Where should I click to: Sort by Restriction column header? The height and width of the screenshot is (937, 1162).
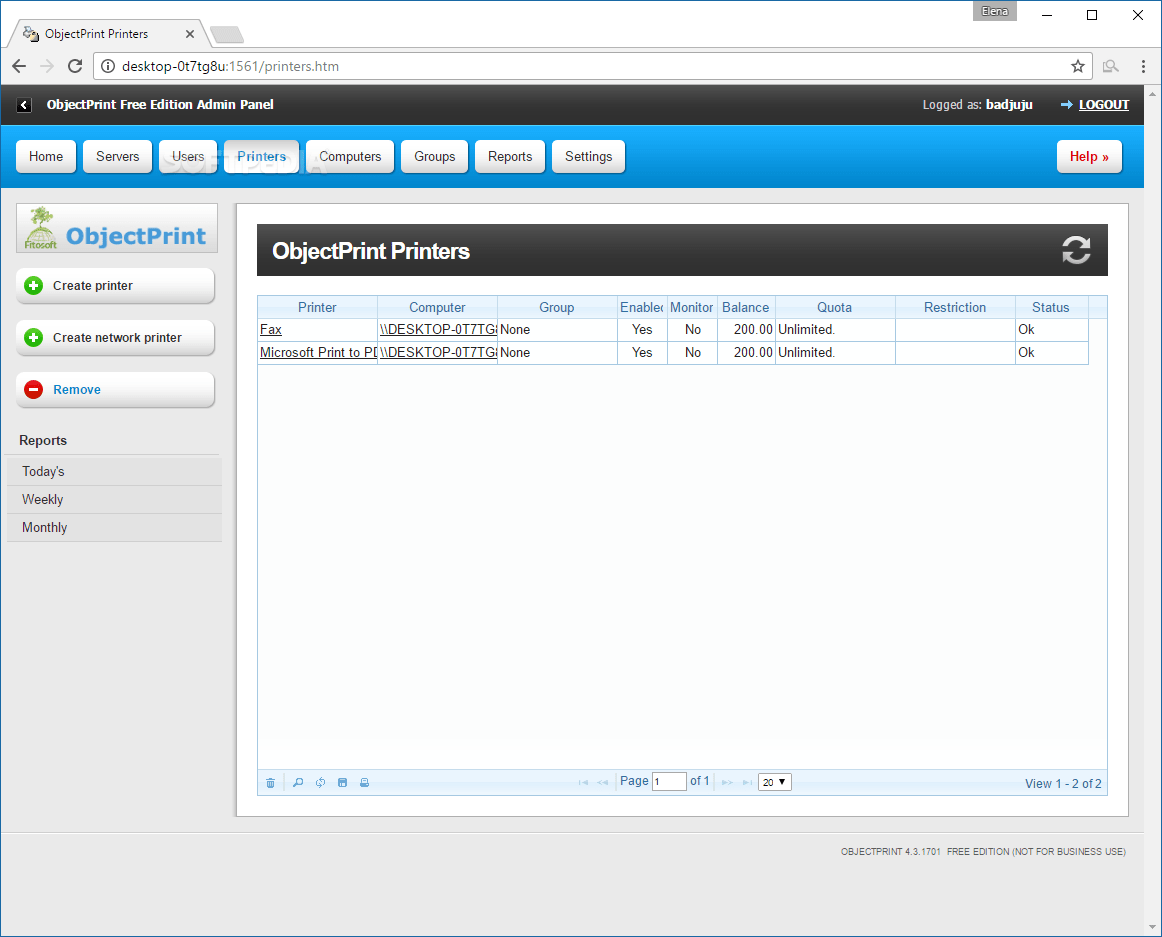pyautogui.click(x=954, y=308)
